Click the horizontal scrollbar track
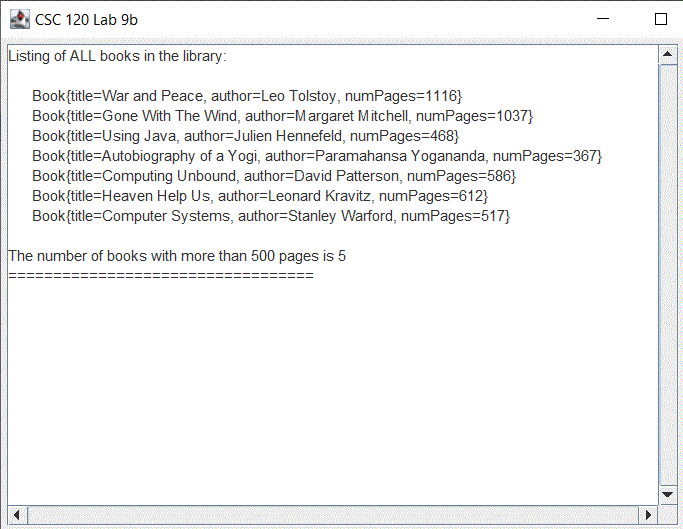Screen dimensions: 683x529 pos(330,515)
